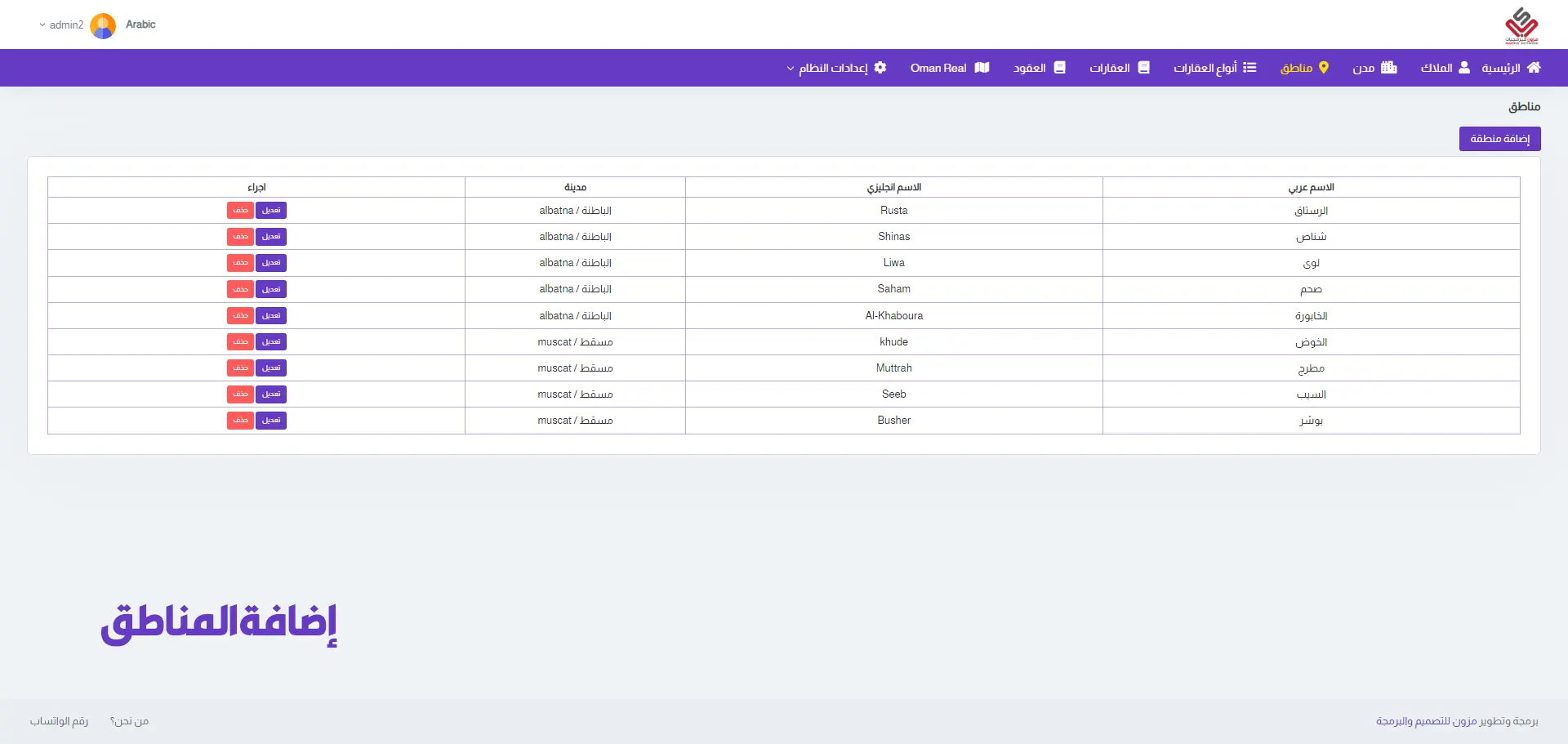
Task: Delete the Busher region row
Action: 240,421
